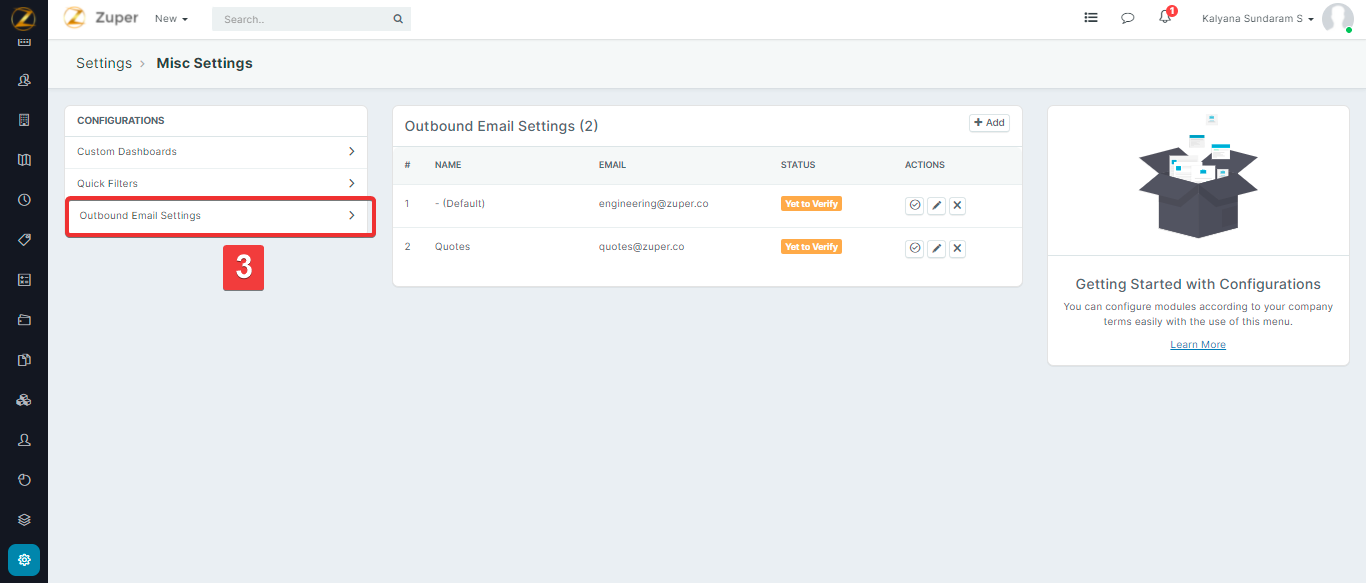Open the Learn More link
Screen dimensions: 1366x583
point(1197,344)
